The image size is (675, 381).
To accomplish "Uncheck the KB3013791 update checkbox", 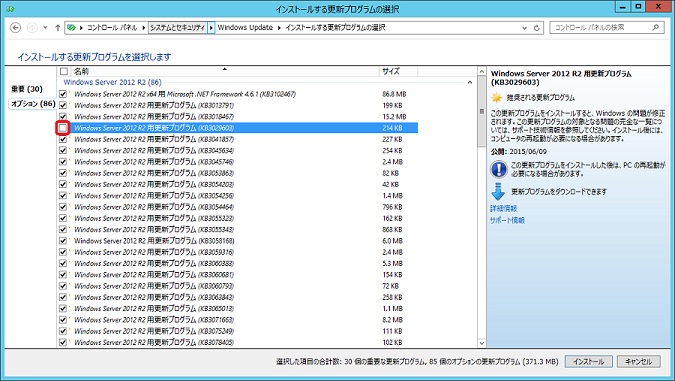I will click(63, 105).
